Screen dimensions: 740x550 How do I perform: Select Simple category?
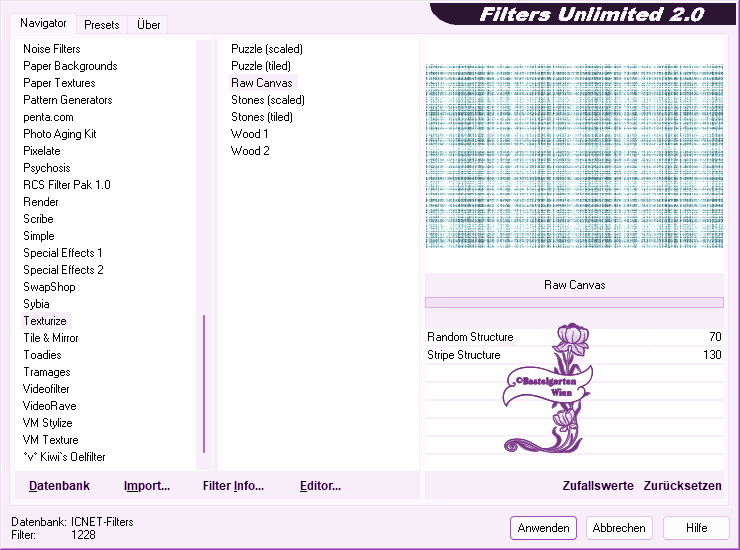pyautogui.click(x=39, y=236)
